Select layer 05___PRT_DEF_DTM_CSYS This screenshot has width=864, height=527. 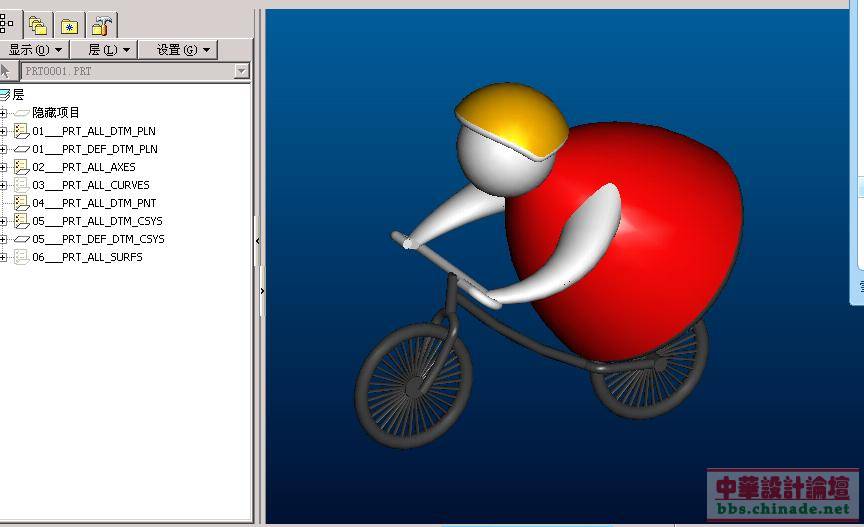pyautogui.click(x=99, y=239)
